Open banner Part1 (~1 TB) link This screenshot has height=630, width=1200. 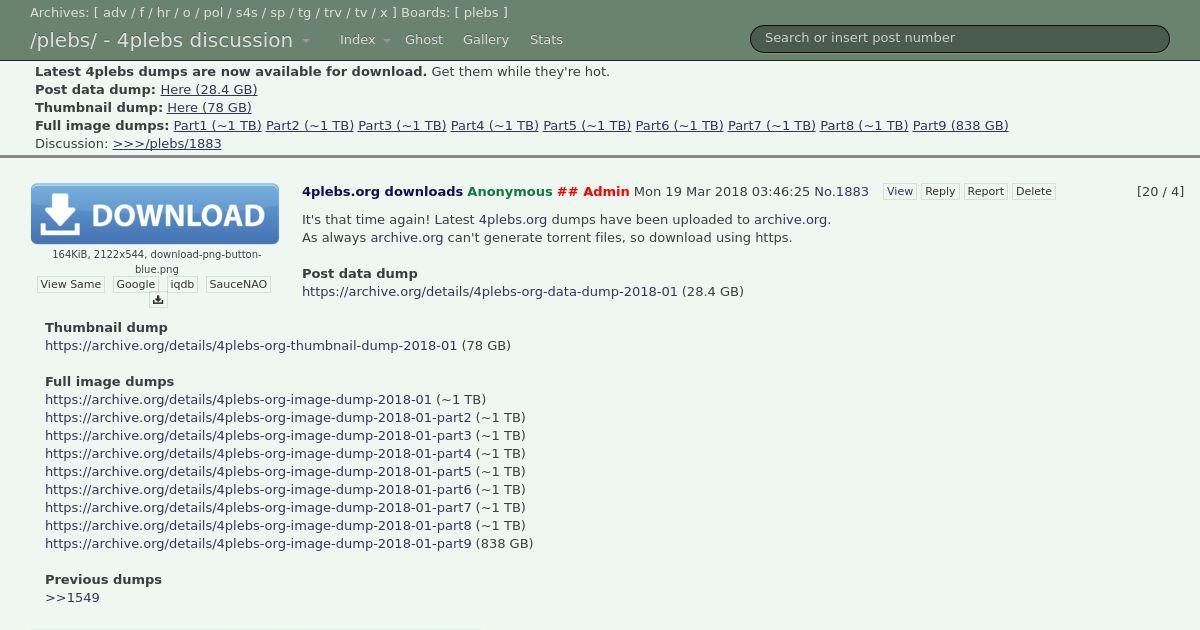(217, 126)
